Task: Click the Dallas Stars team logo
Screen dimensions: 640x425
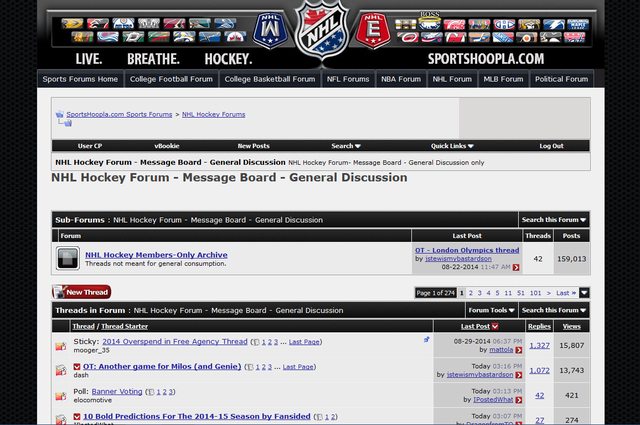Action: click(133, 37)
